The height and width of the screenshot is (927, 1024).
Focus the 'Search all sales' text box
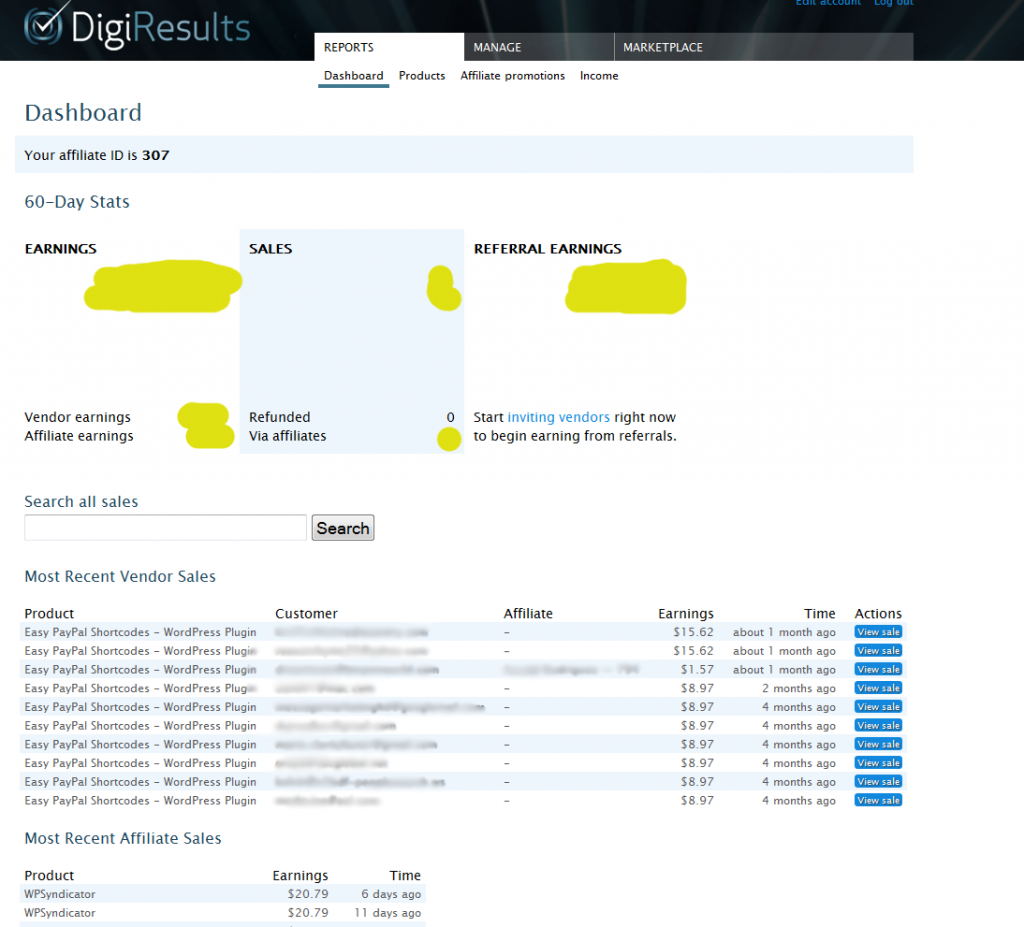point(165,528)
